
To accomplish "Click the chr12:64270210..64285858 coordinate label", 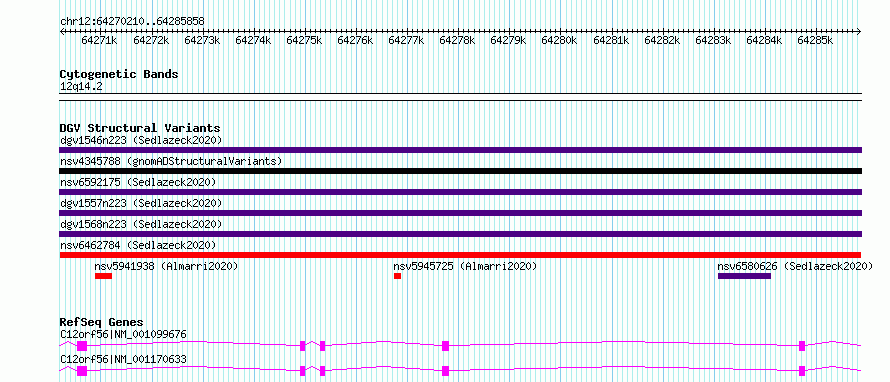I will coord(132,21).
